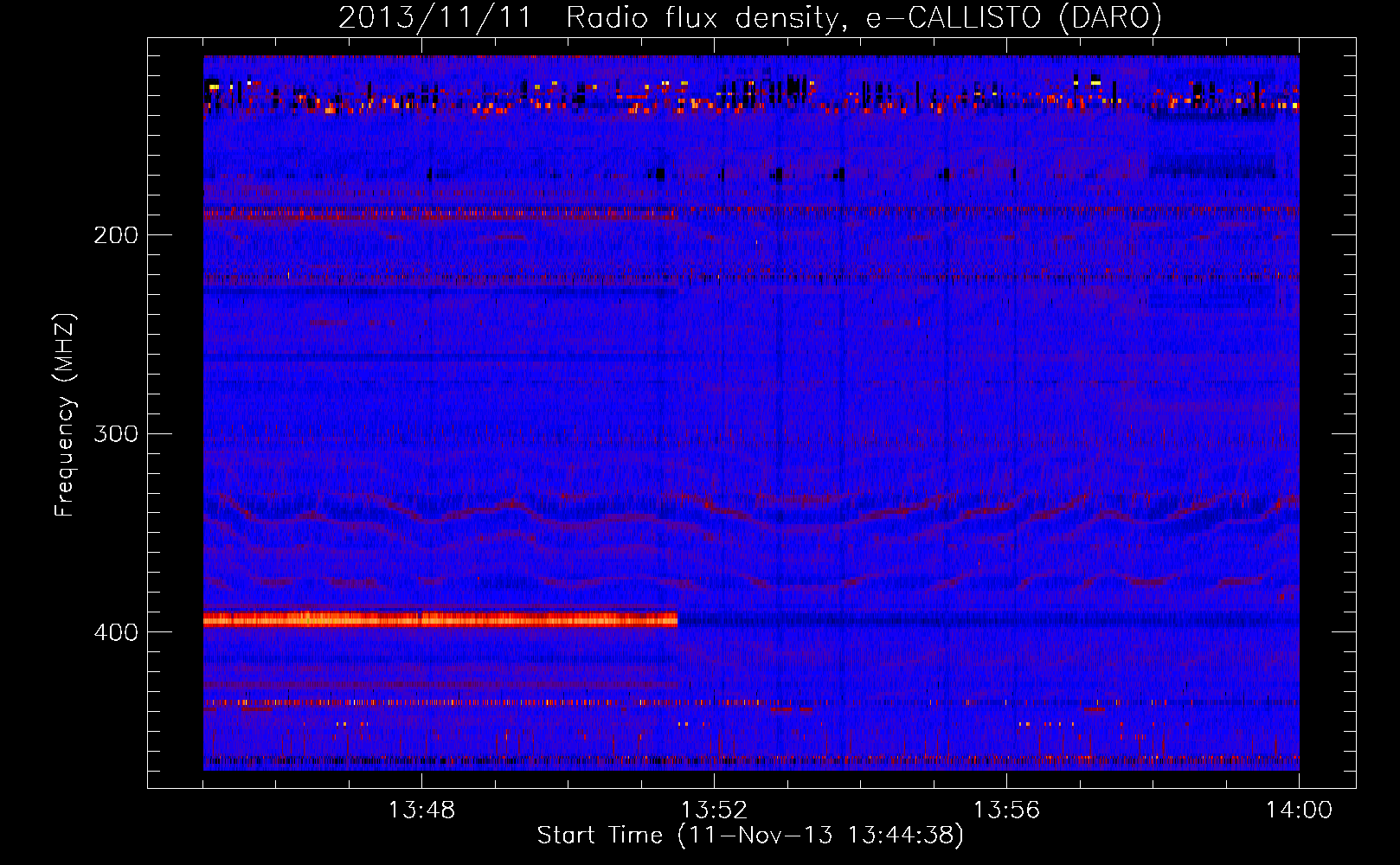Click the red interference line just above 200 MHz
This screenshot has width=1400, height=865.
tap(440, 213)
